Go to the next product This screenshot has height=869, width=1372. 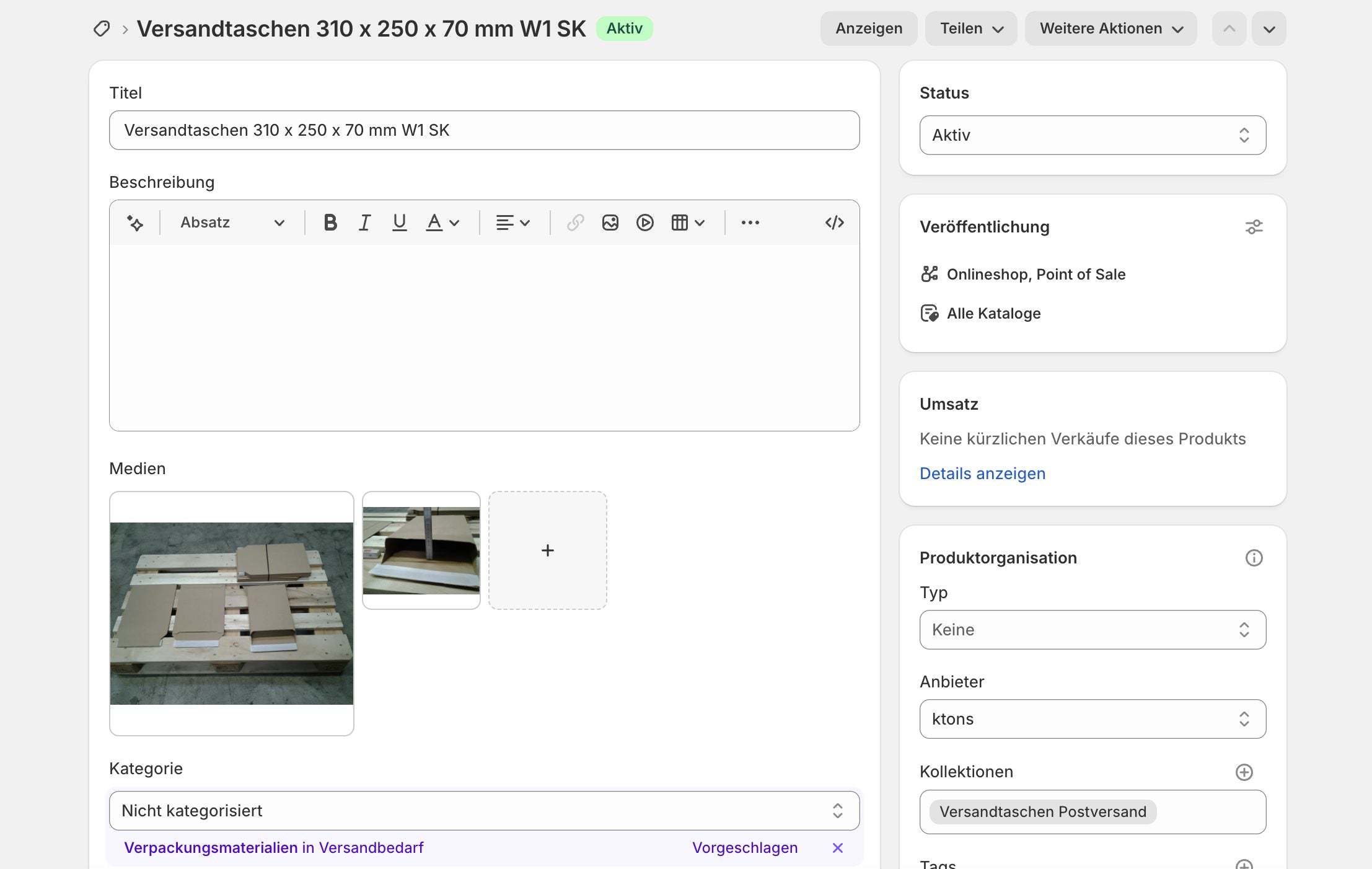(x=1269, y=29)
